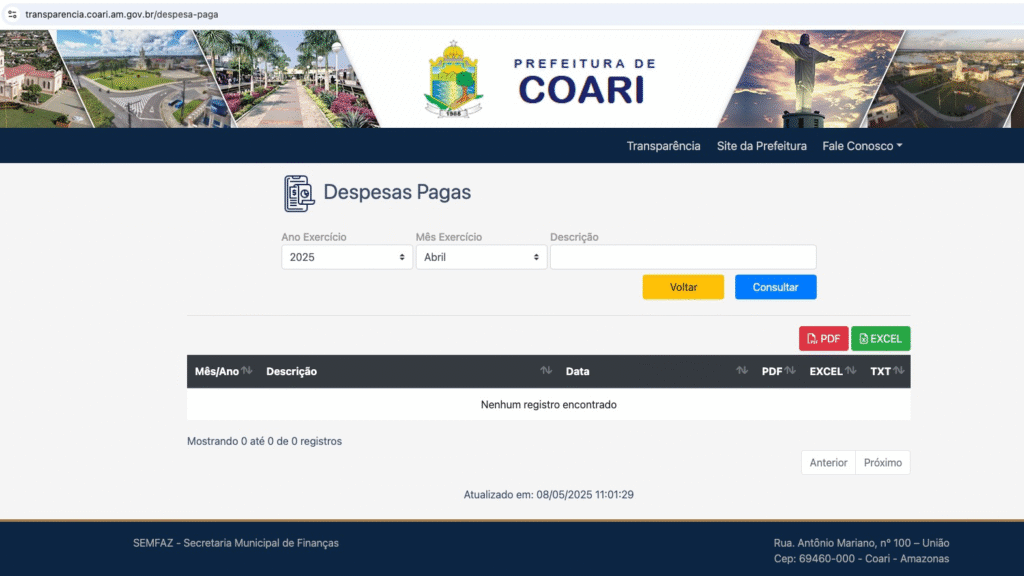This screenshot has height=576, width=1024.
Task: Sort table by Data column arrows
Action: [x=742, y=370]
